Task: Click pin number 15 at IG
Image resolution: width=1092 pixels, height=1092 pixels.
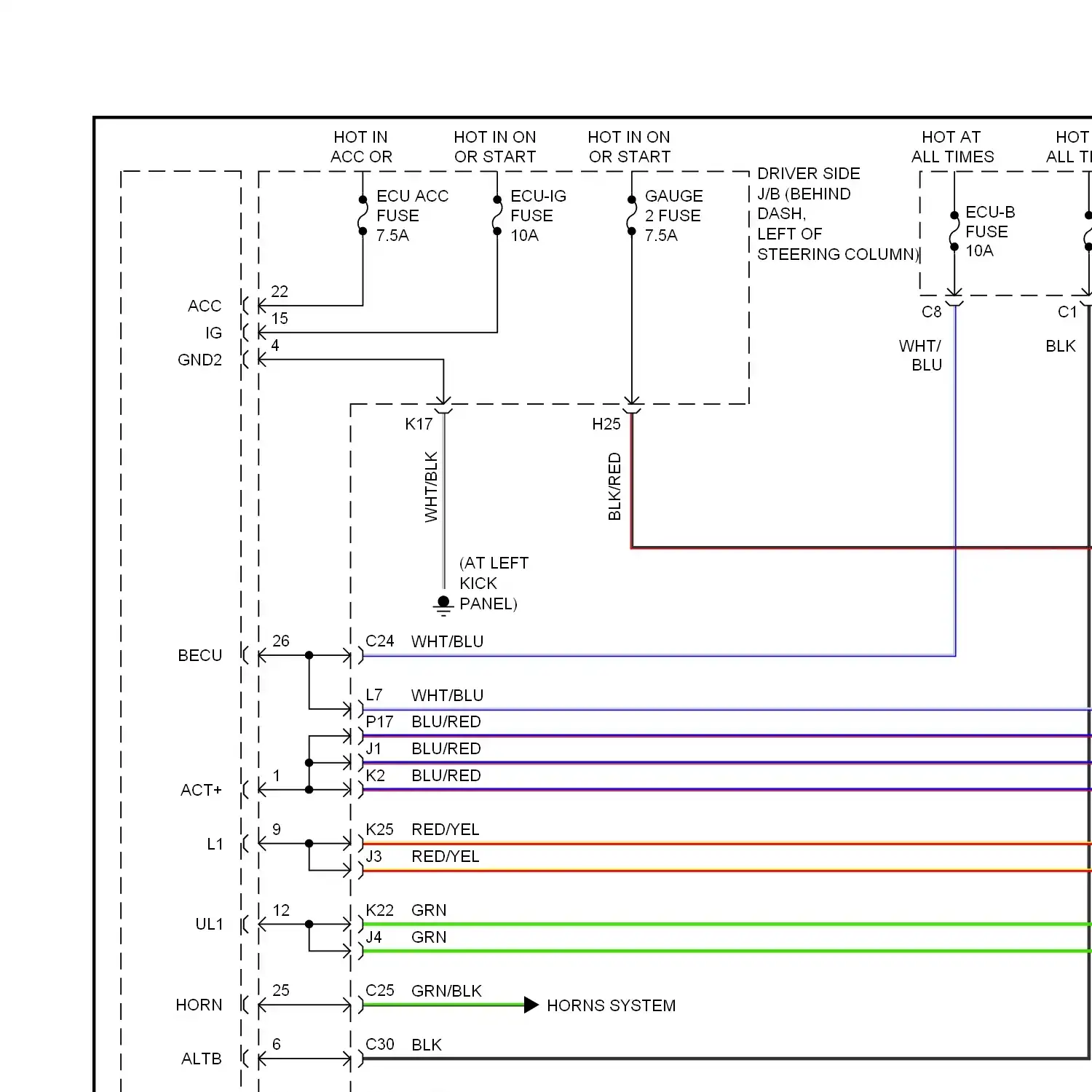Action: [x=280, y=318]
